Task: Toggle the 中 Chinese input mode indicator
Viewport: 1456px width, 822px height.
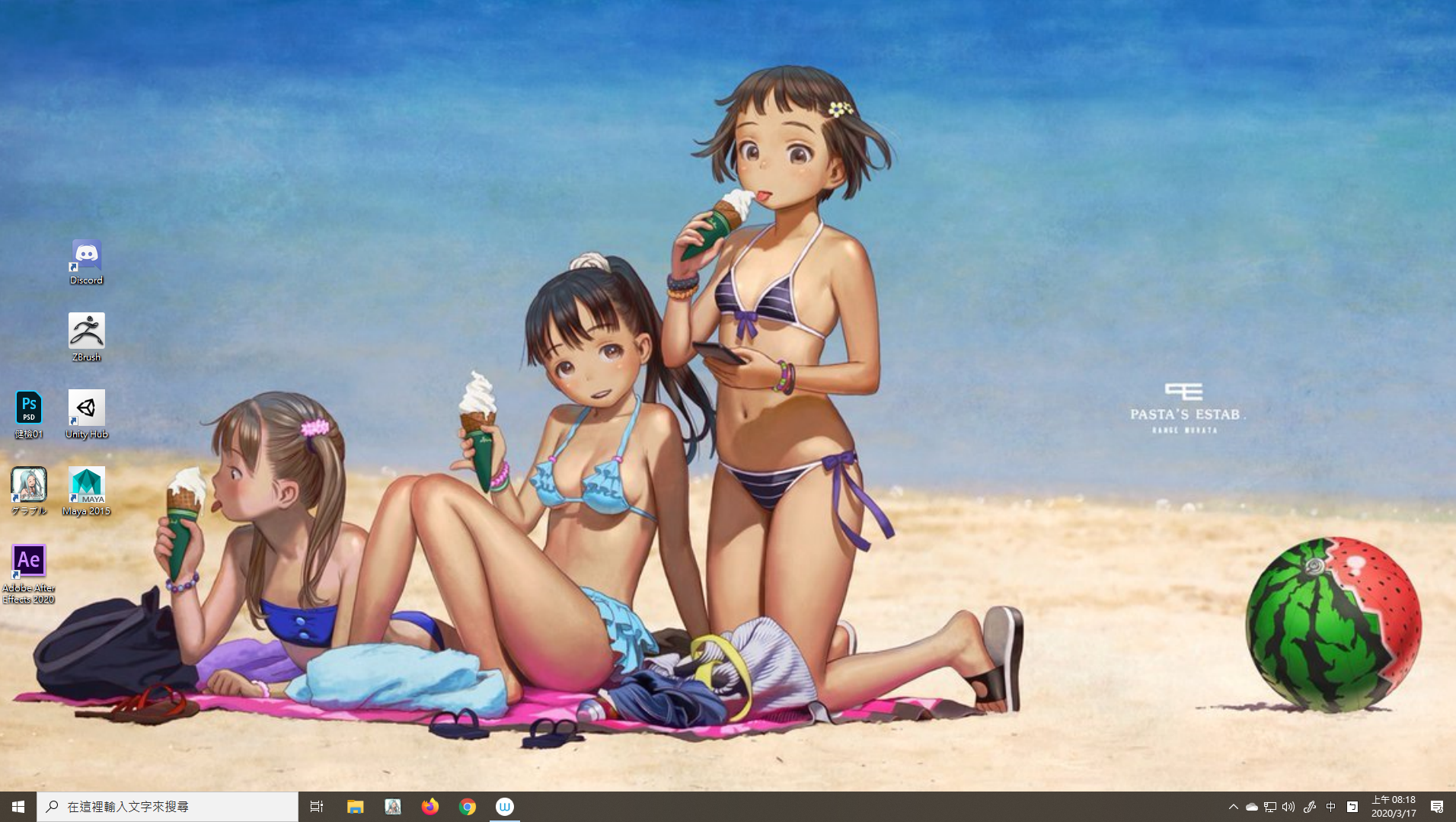Action: coord(1330,806)
